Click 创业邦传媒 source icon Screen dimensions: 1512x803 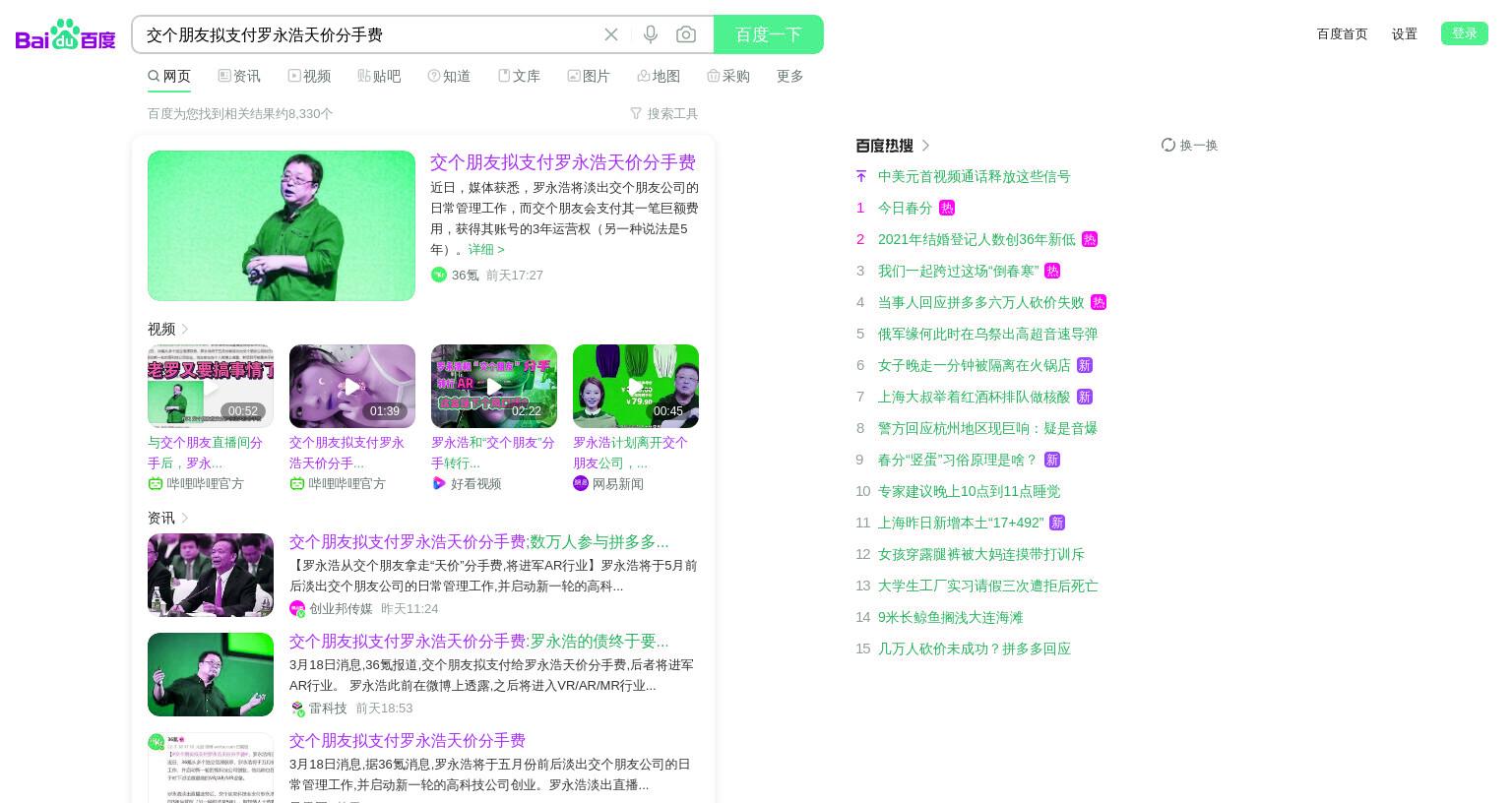click(x=297, y=609)
